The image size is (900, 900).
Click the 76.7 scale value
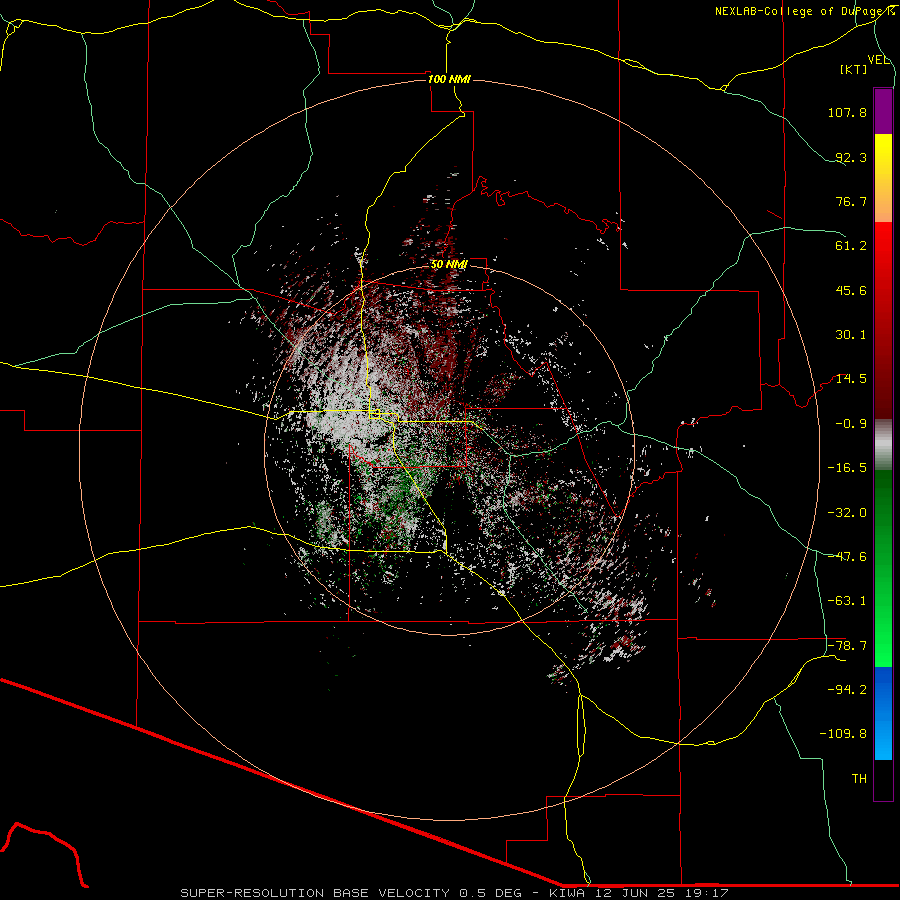851,201
